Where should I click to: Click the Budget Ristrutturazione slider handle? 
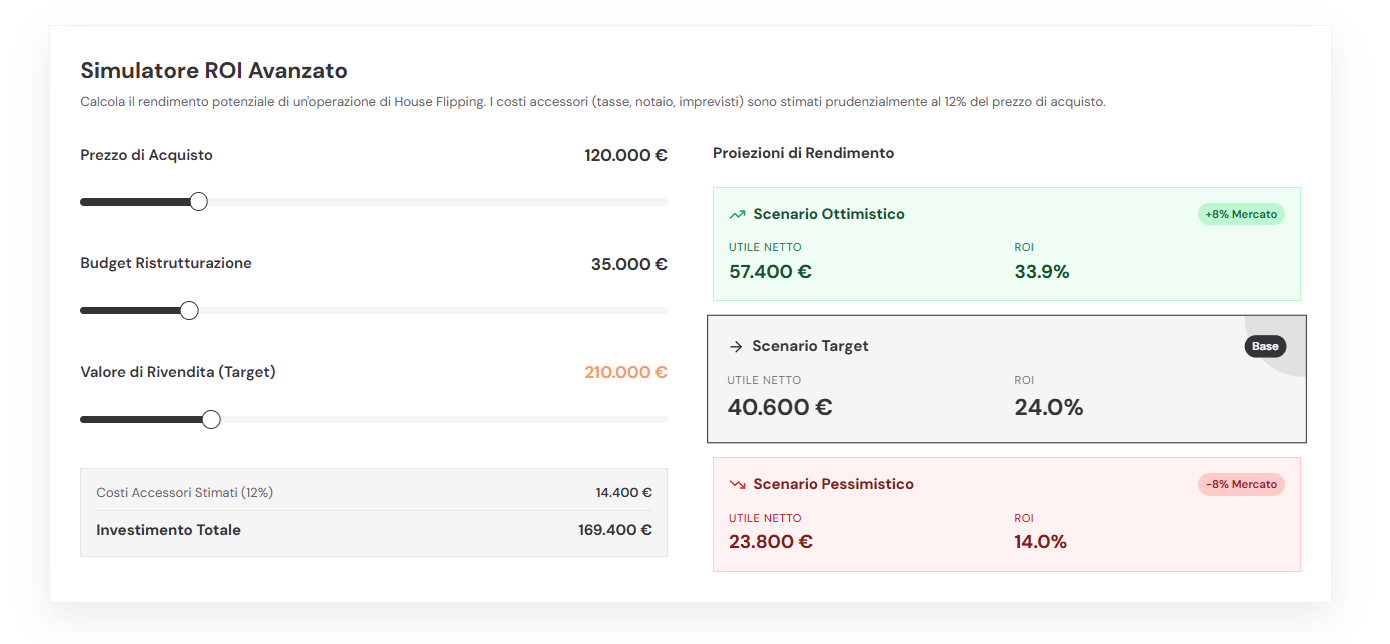point(189,310)
